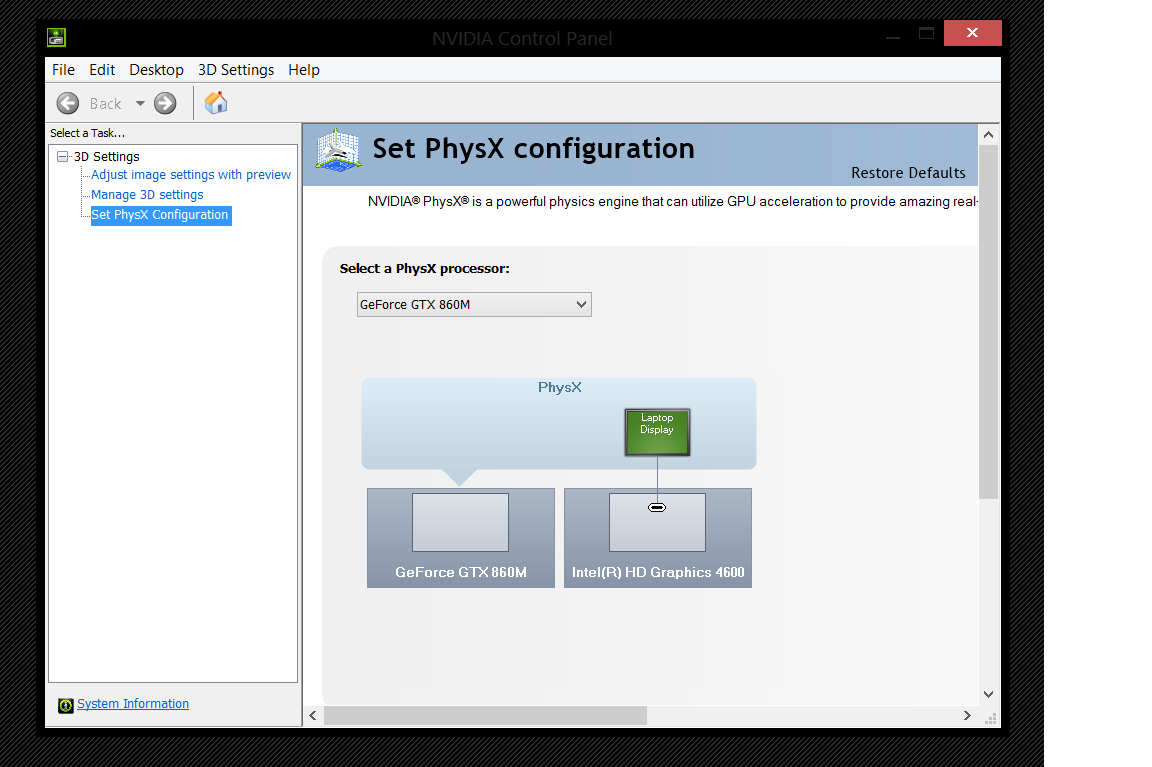The height and width of the screenshot is (767, 1152).
Task: Click the horizontal scrollbar left arrow
Action: pos(313,716)
